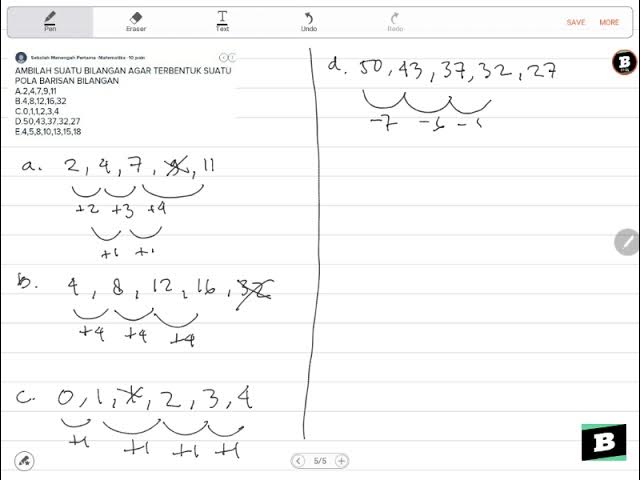
Task: Click the Text tool label
Action: [222, 29]
